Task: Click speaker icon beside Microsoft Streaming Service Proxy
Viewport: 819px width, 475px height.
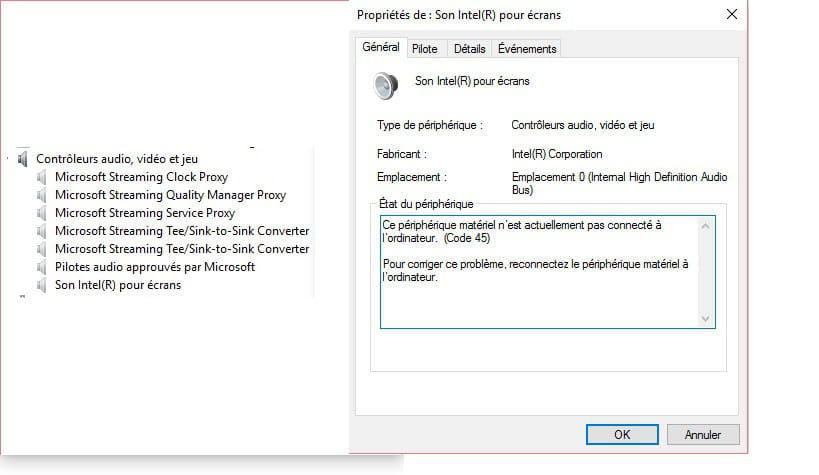Action: click(x=42, y=213)
